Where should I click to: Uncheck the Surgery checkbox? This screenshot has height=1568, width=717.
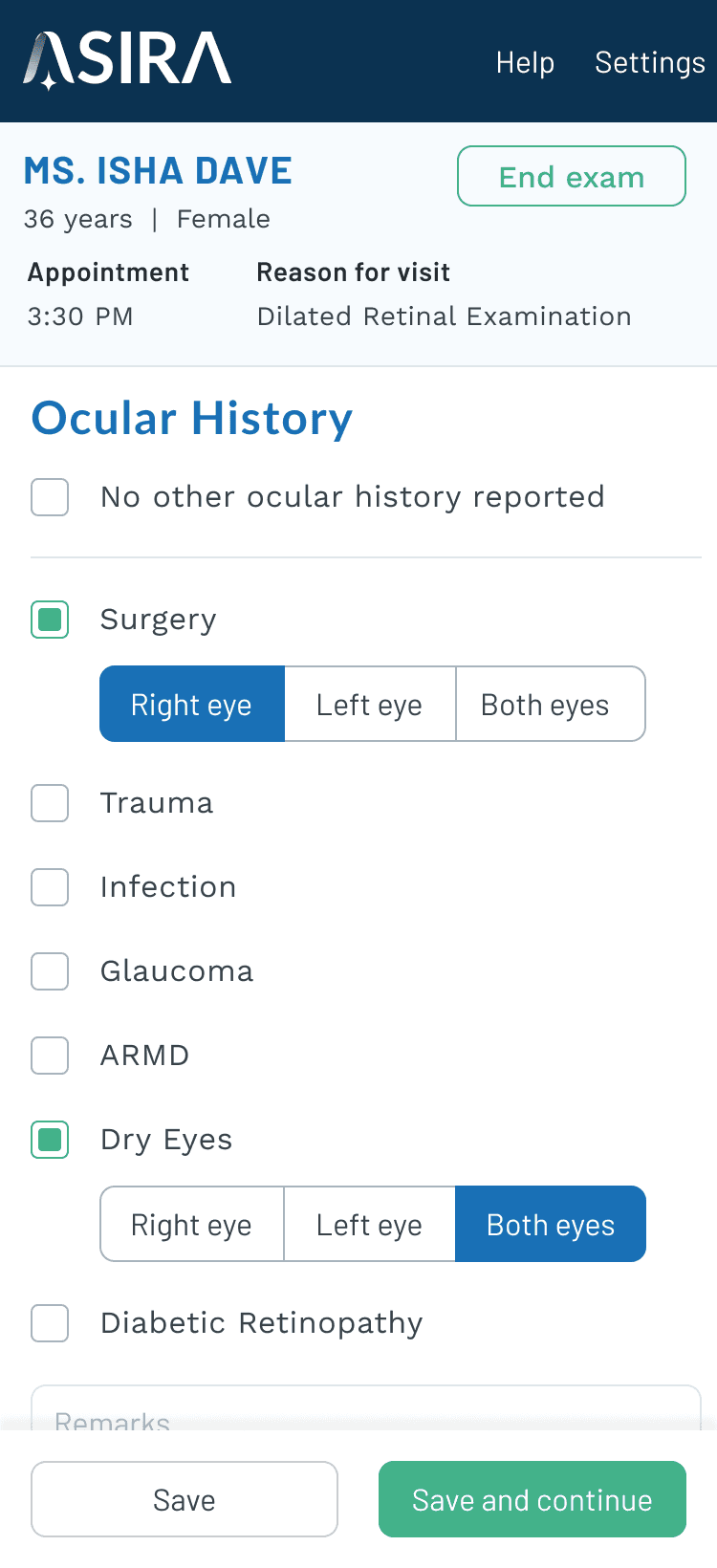pos(50,620)
